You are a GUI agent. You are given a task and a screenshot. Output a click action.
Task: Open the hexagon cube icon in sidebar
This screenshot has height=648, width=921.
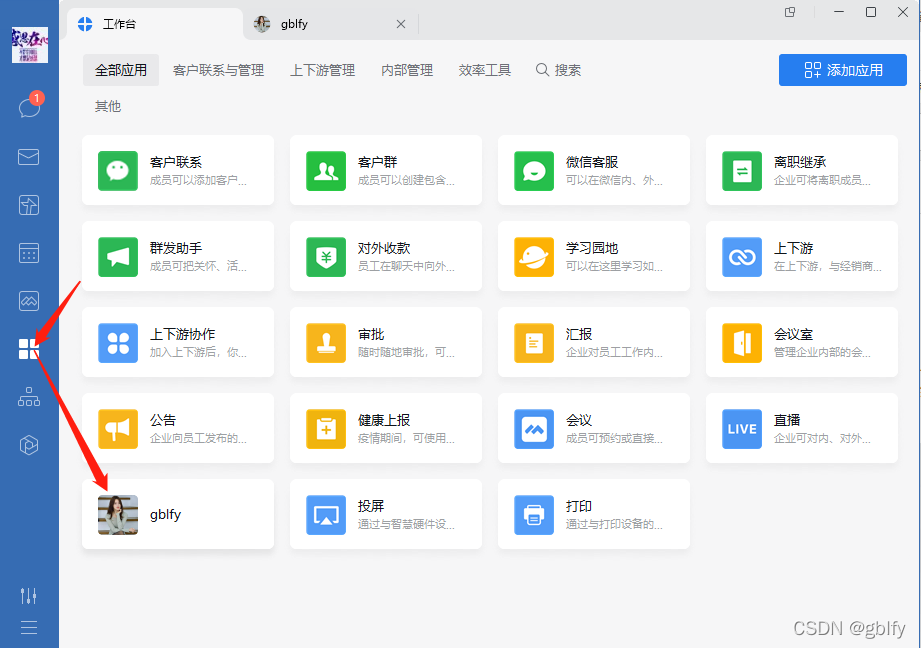(29, 445)
